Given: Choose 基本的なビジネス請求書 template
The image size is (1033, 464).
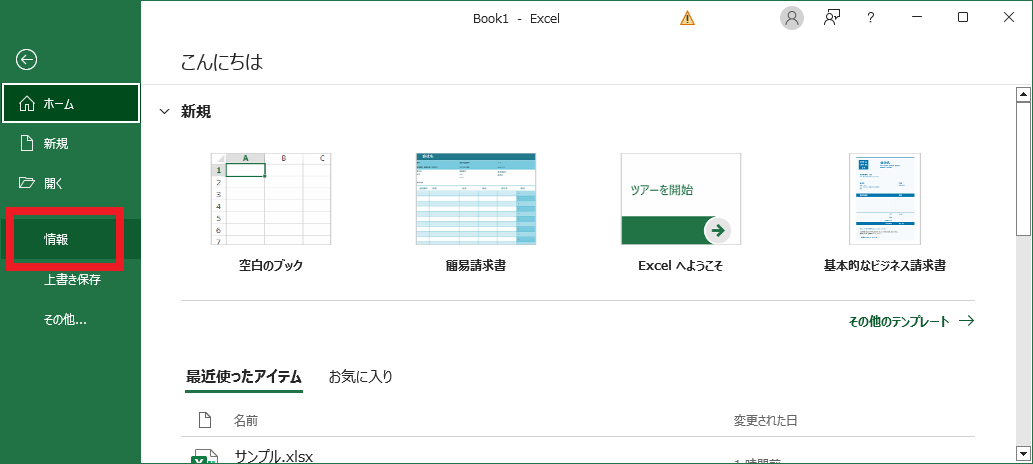Looking at the screenshot, I should [x=885, y=199].
